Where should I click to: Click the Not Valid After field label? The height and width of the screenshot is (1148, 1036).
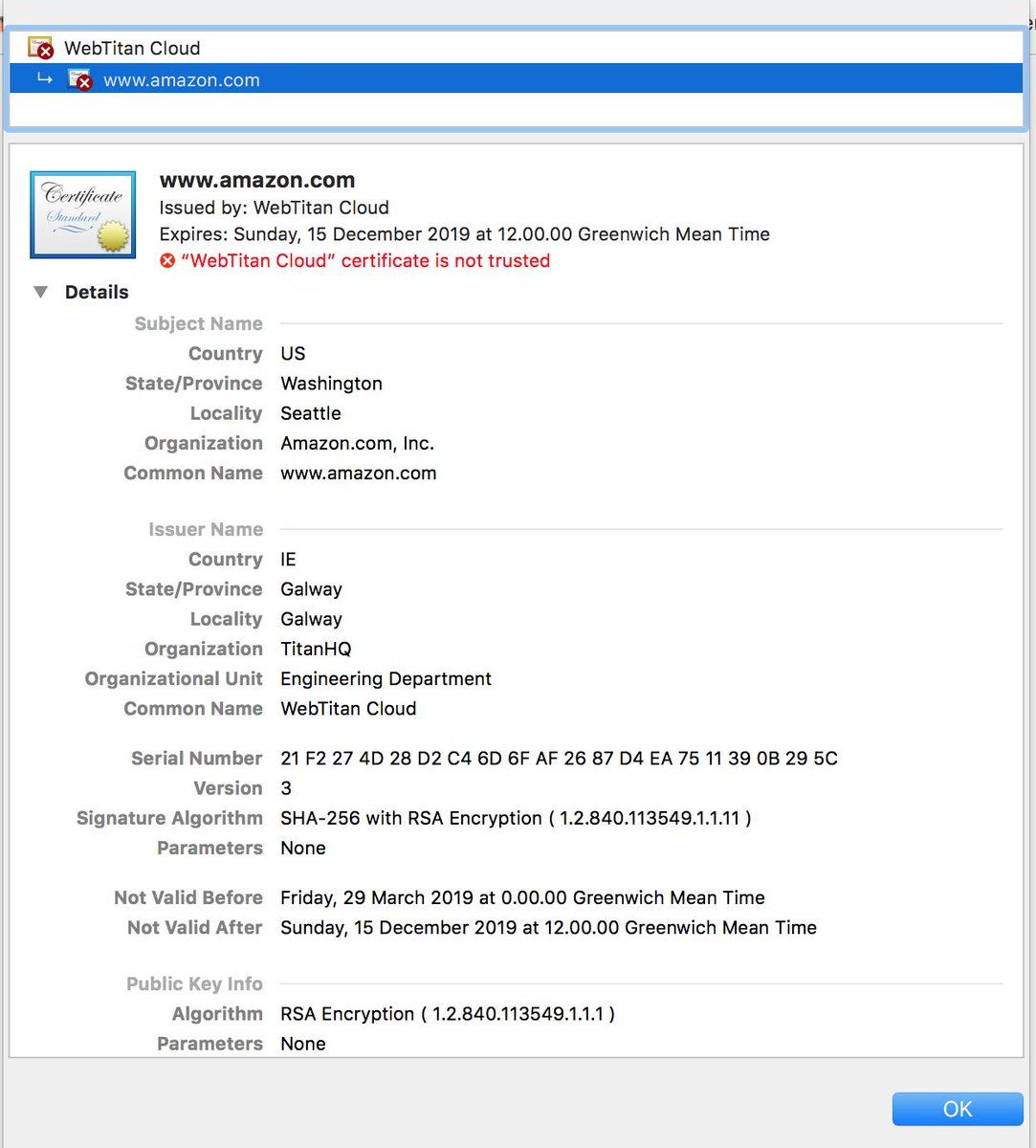point(194,927)
